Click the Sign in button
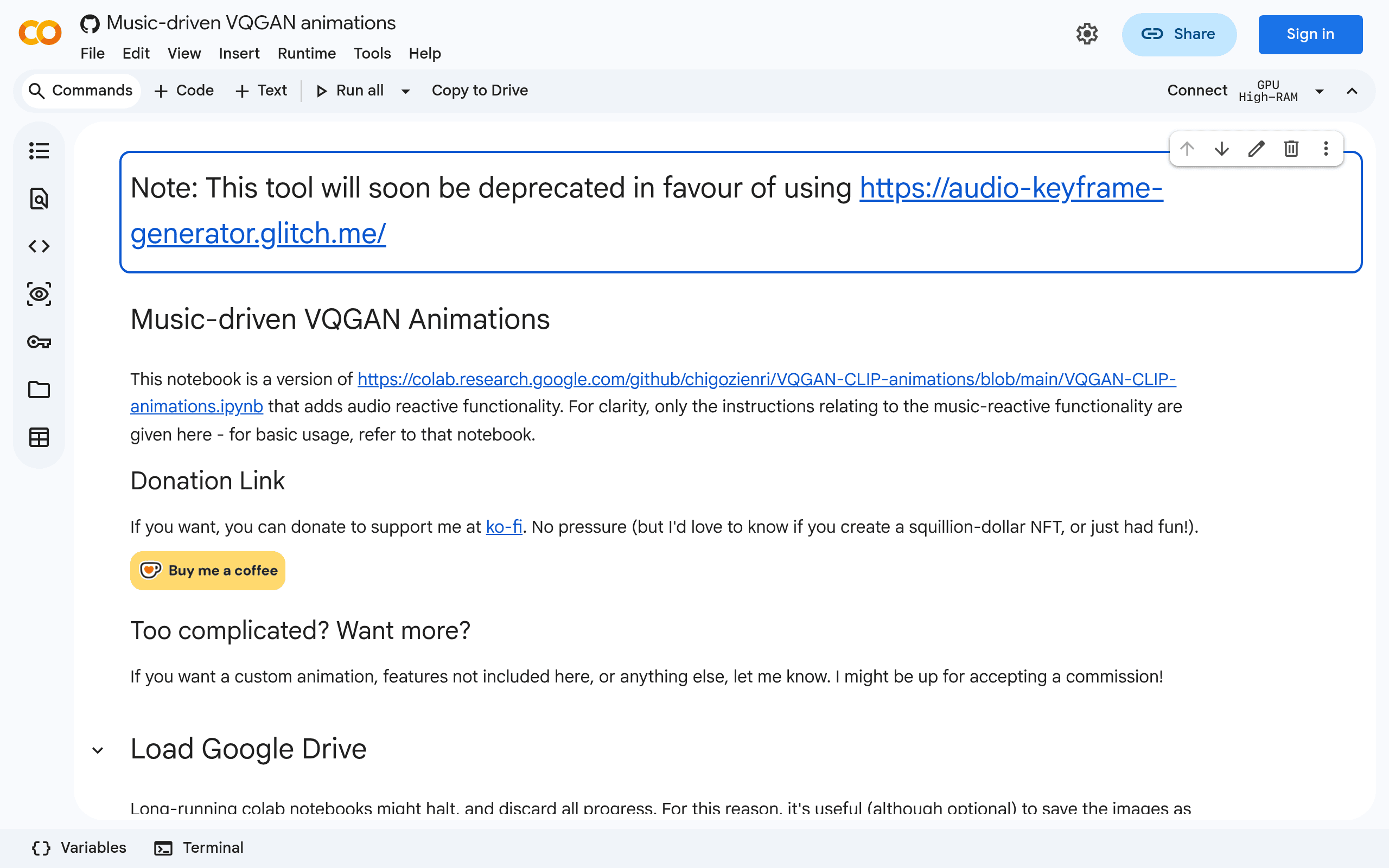The height and width of the screenshot is (868, 1389). coord(1310,34)
